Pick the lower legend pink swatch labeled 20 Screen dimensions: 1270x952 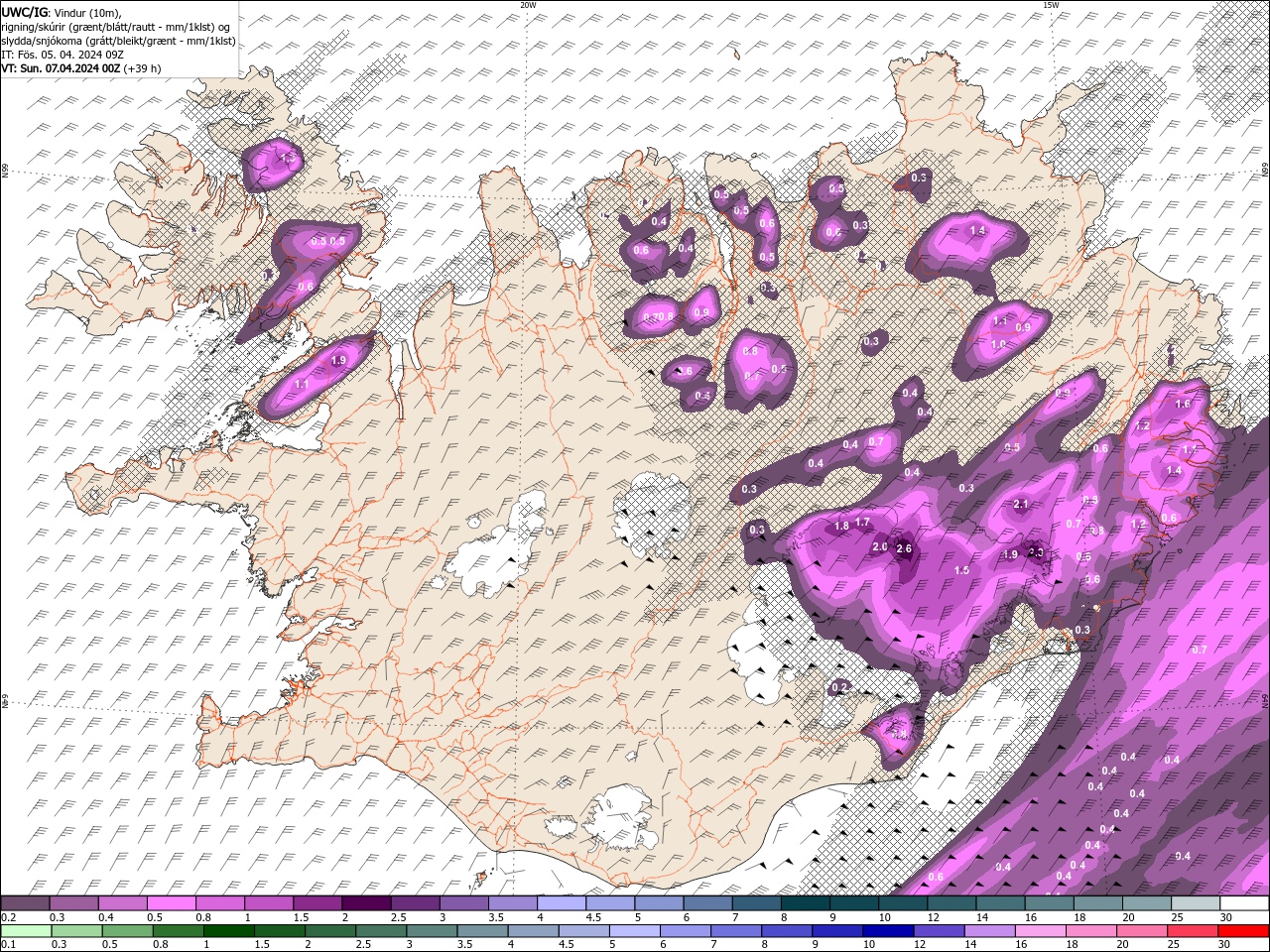coord(1143,932)
